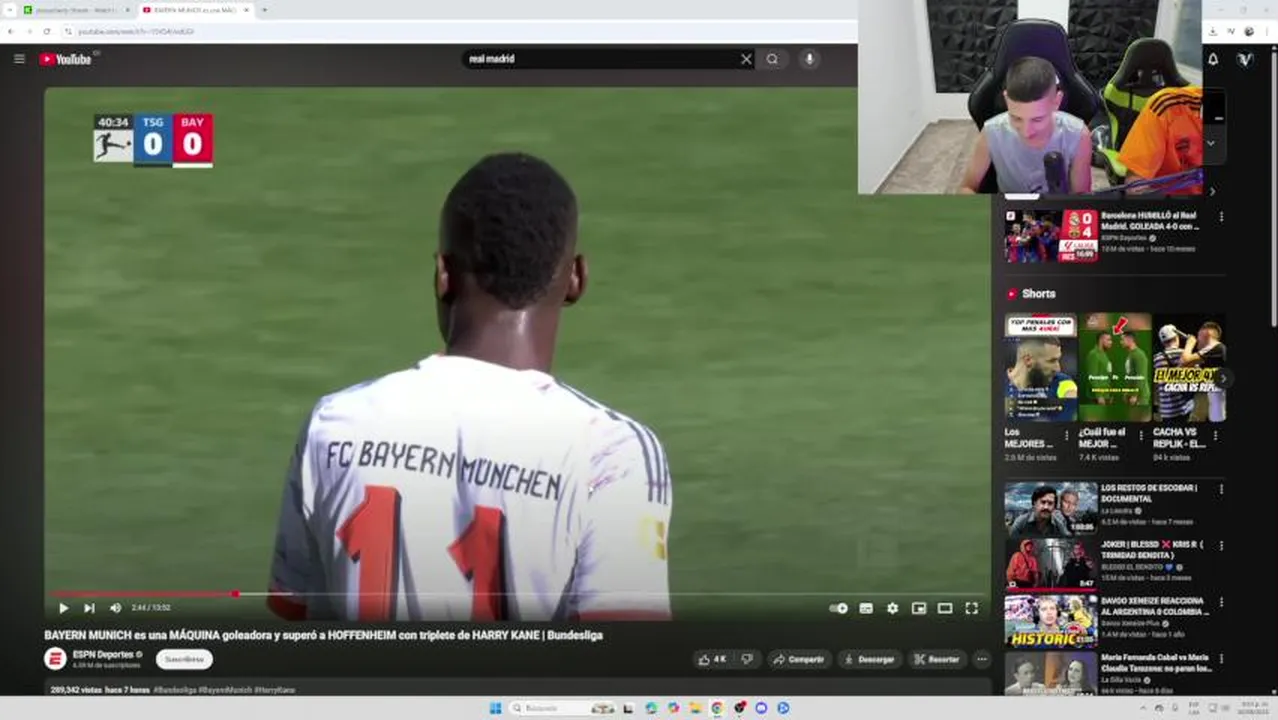Close the BAYERN MUNICH browser tab

point(245,10)
